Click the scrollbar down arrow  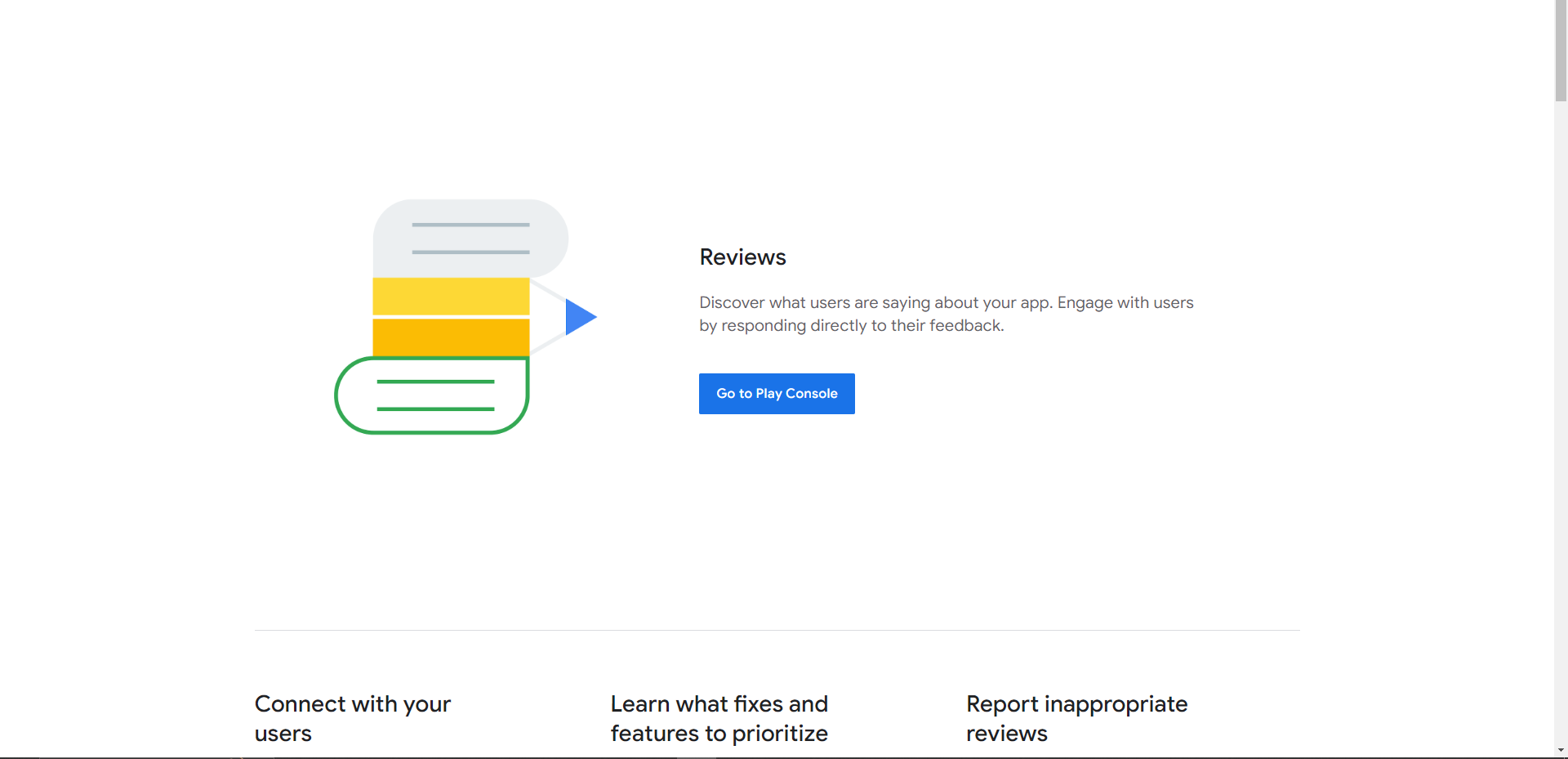pyautogui.click(x=1561, y=750)
